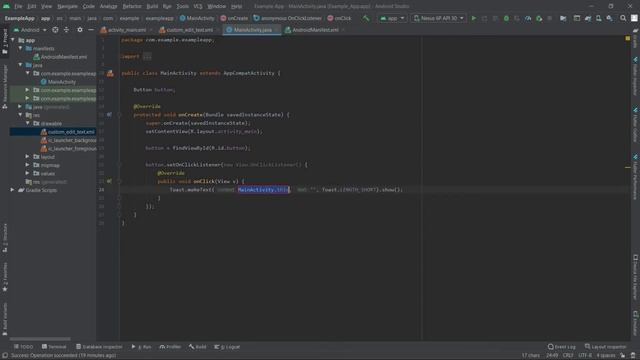Viewport: 640px width, 360px height.
Task: Click the green Debug bug icon
Action: pos(506,18)
